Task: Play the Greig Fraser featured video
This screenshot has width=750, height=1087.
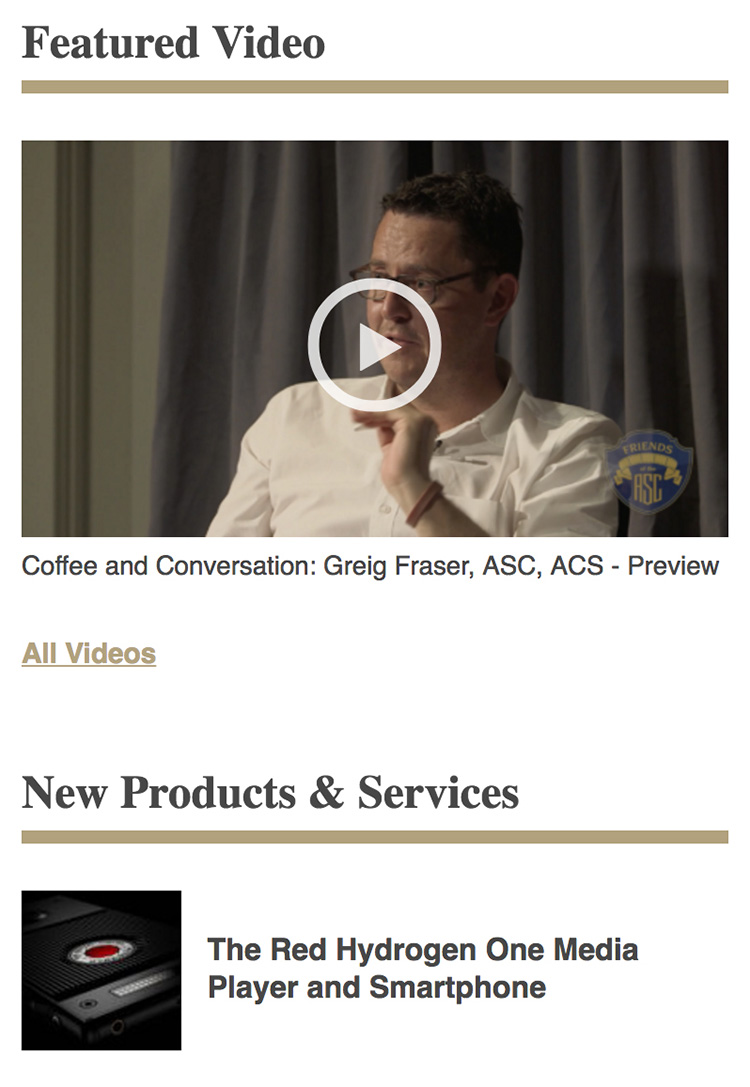Action: (x=374, y=345)
